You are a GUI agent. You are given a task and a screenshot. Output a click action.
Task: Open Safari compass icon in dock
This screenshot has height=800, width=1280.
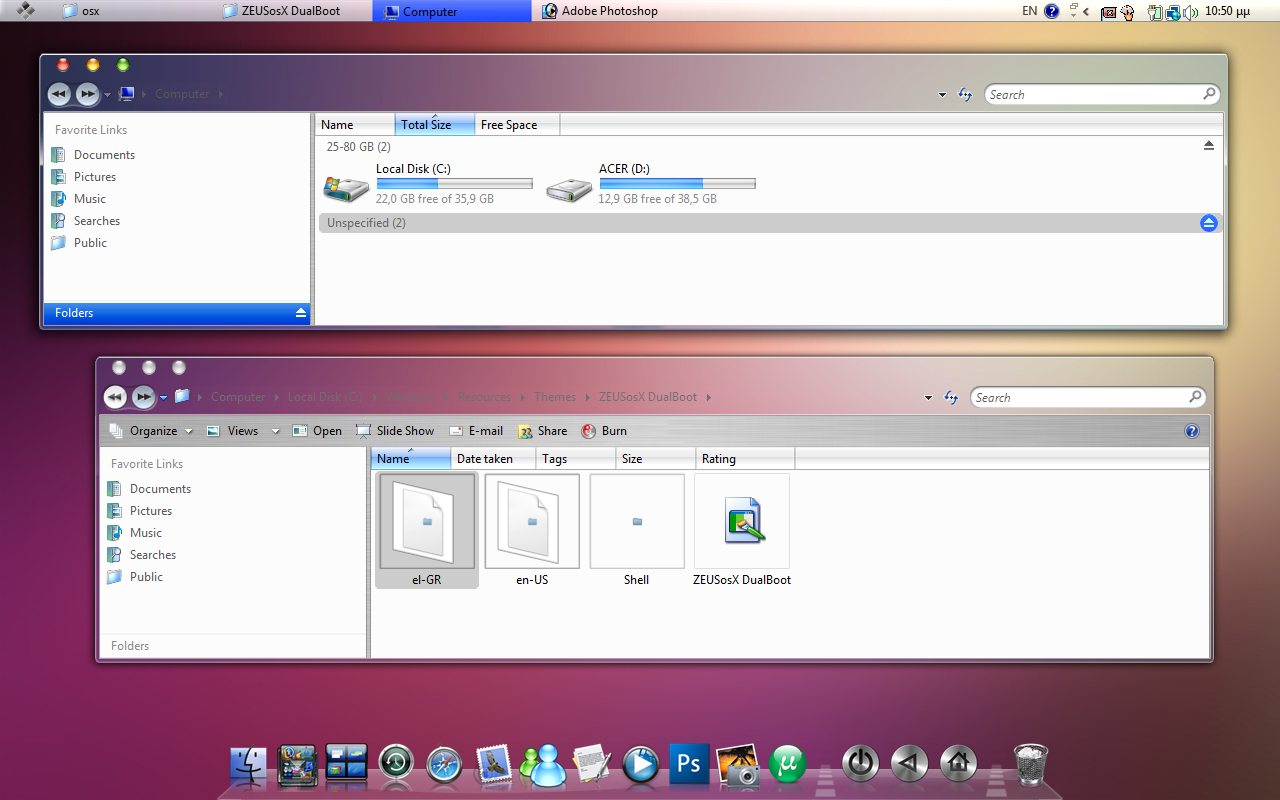click(444, 765)
